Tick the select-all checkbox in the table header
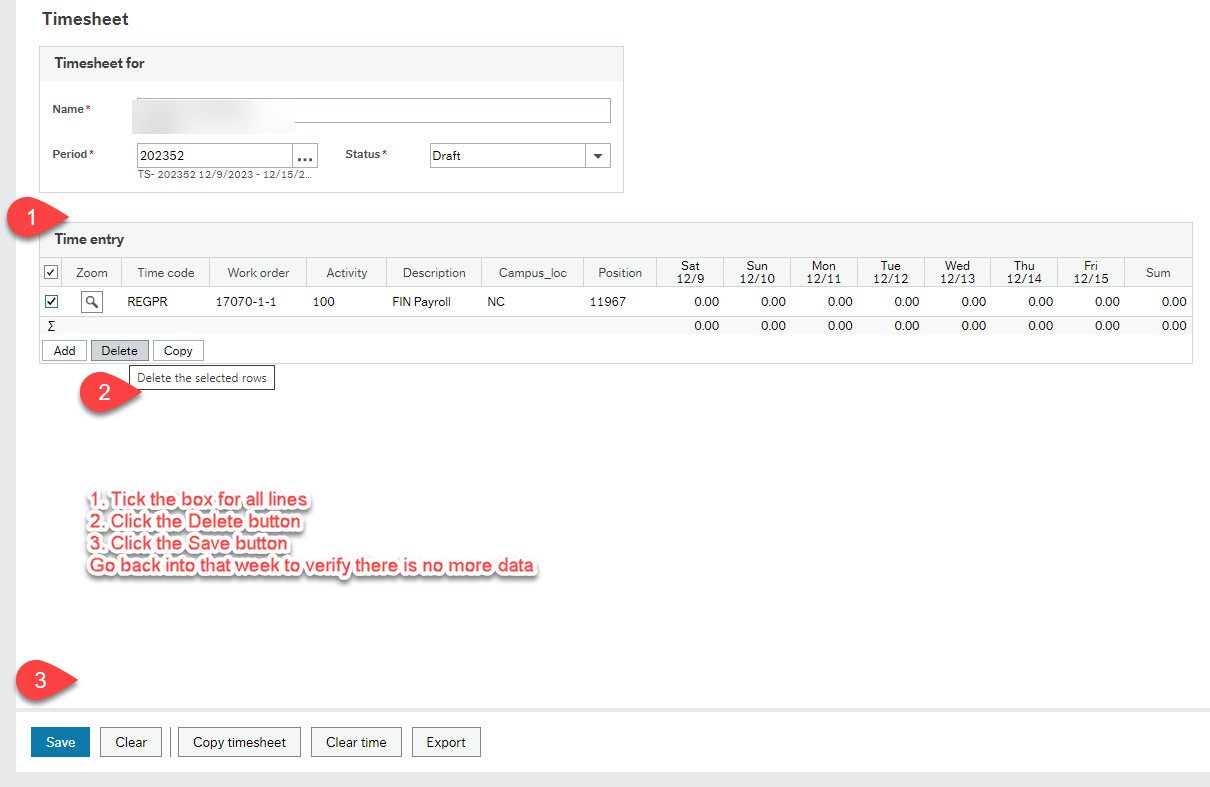 (x=49, y=272)
